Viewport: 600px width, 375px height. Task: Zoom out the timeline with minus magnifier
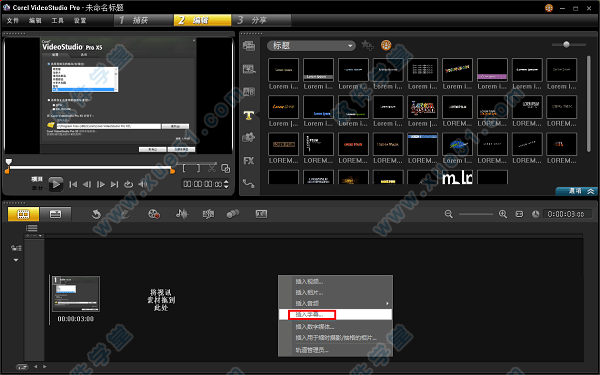pos(449,214)
